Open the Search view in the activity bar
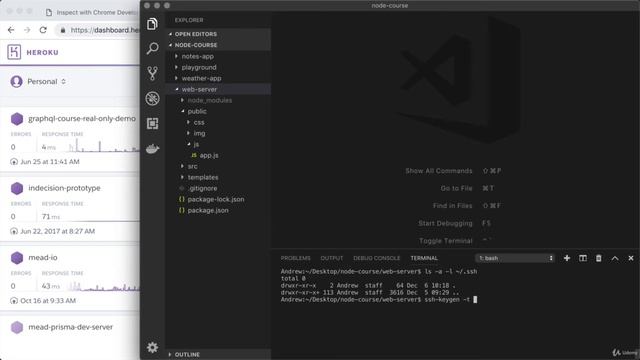Screen dimensions: 640x360 [152, 49]
